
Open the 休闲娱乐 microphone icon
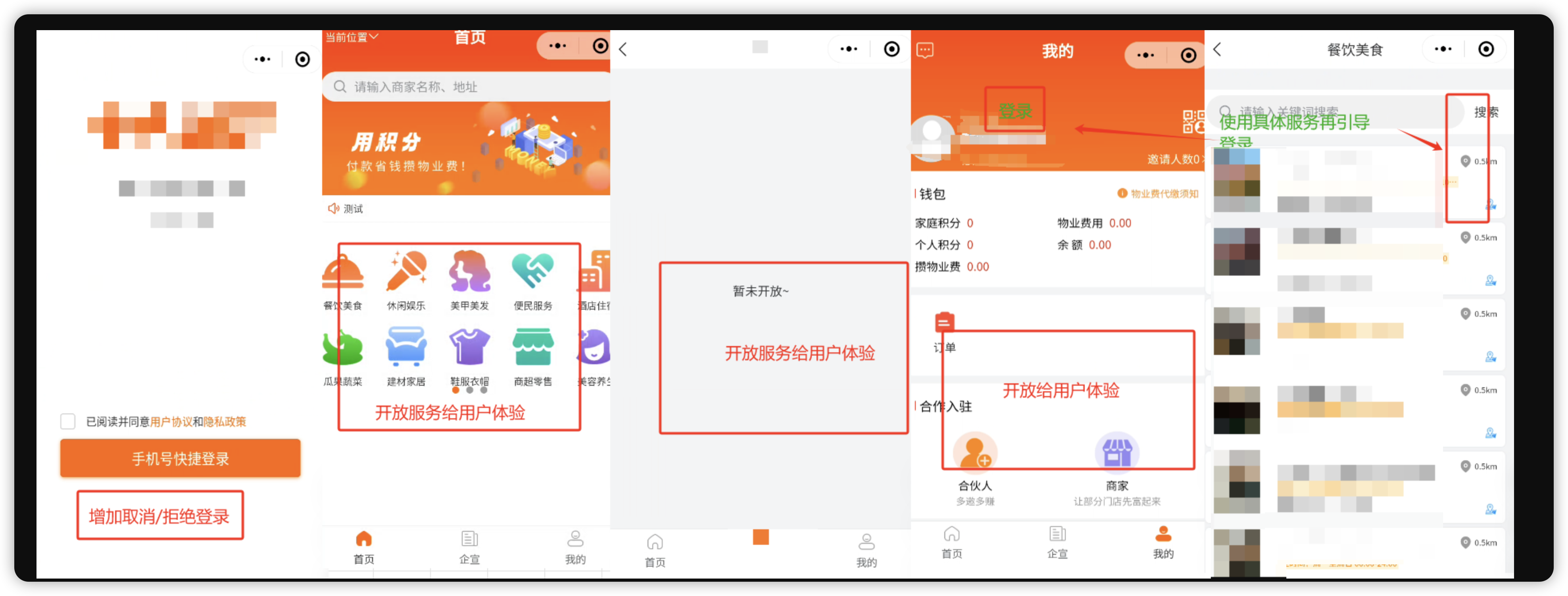pos(406,271)
